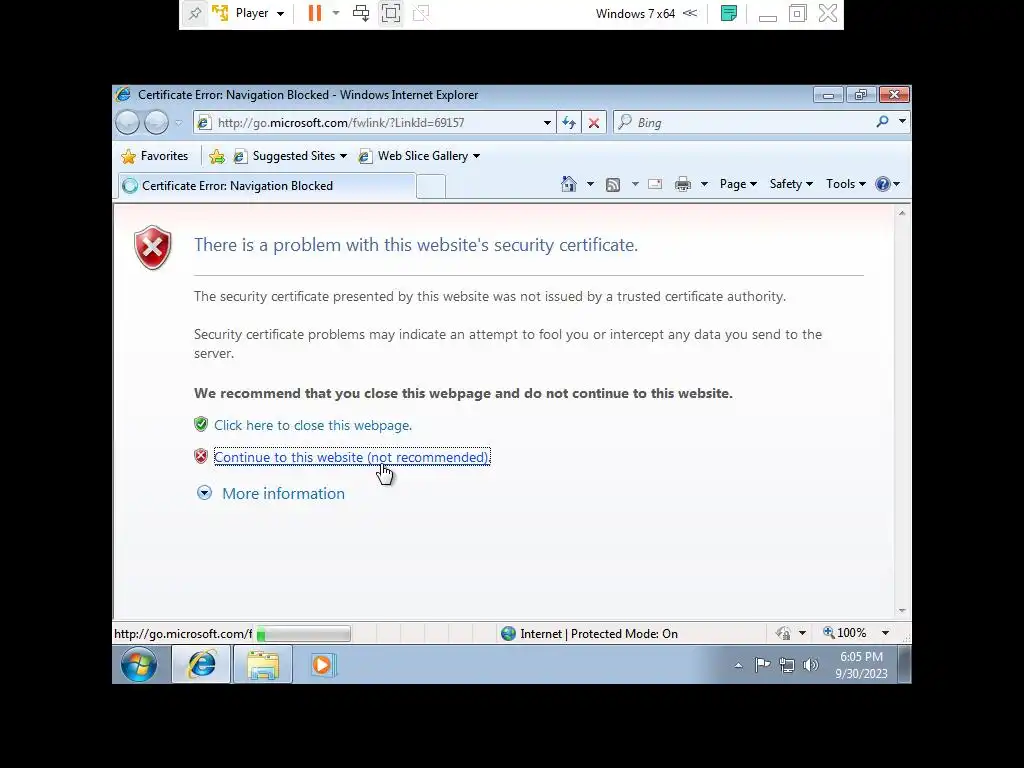Expand More information
This screenshot has width=1024, height=768.
tap(271, 493)
